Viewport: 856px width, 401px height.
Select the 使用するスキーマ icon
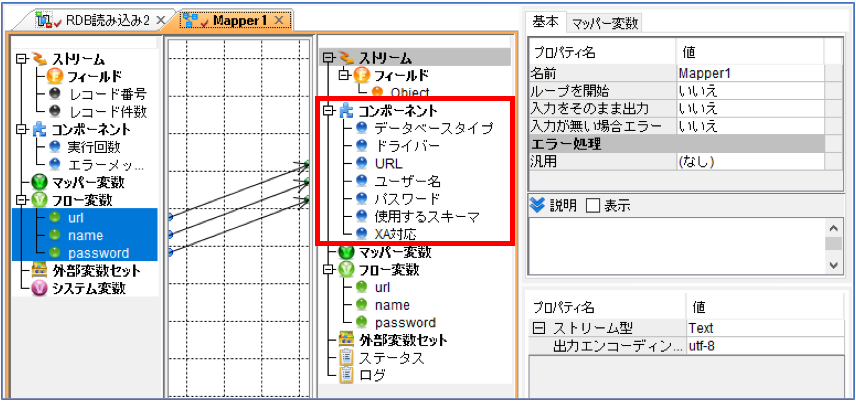[x=361, y=217]
